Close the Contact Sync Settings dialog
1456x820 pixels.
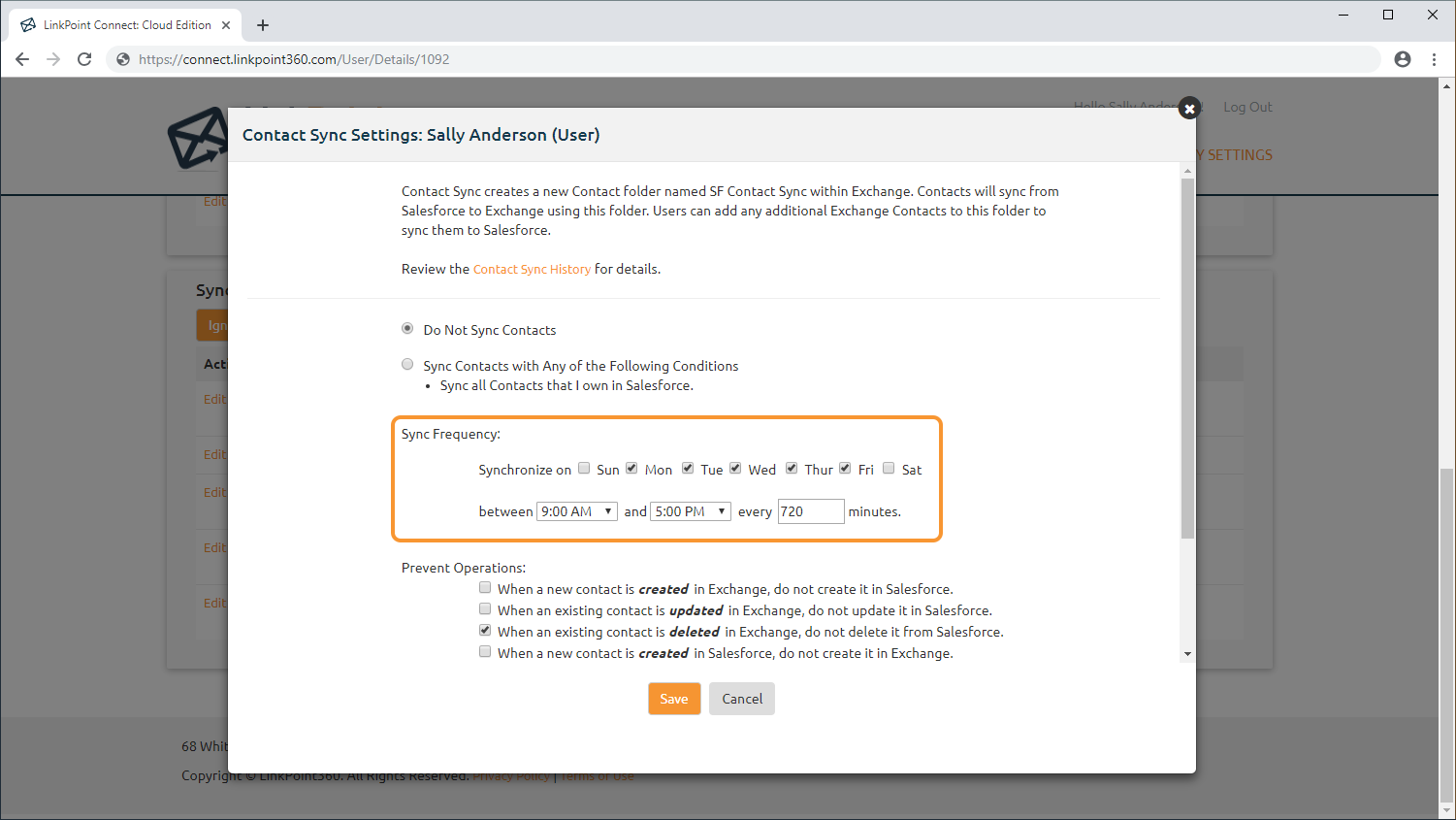[x=1189, y=109]
